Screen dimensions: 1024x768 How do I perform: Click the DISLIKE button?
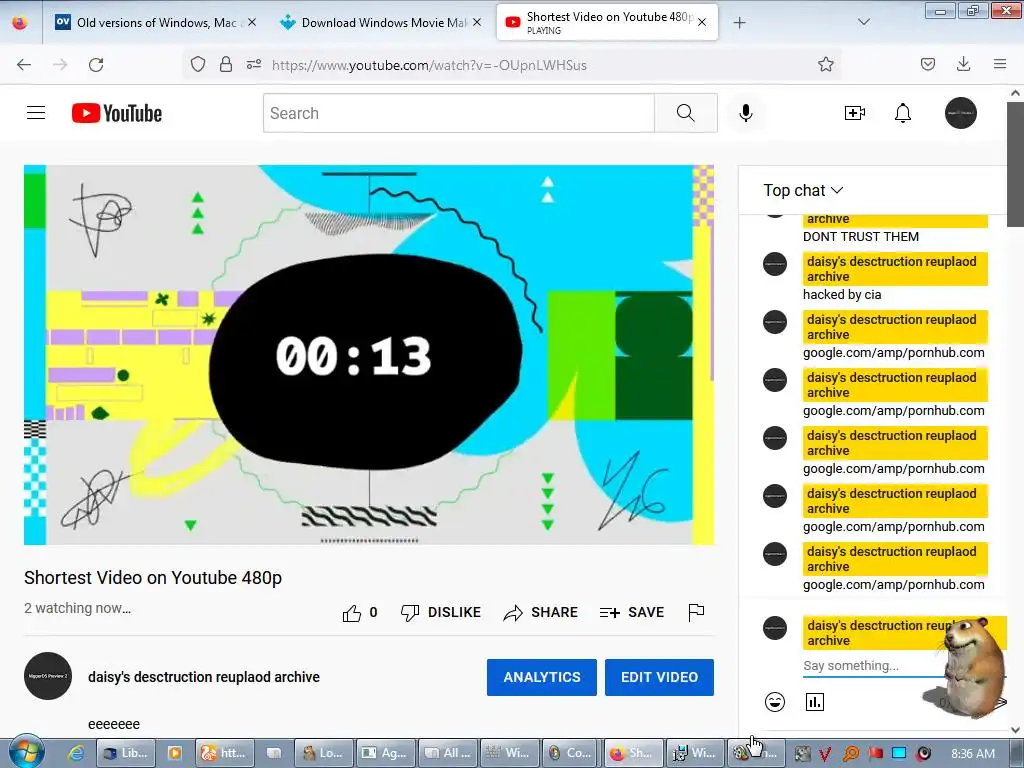(x=441, y=613)
